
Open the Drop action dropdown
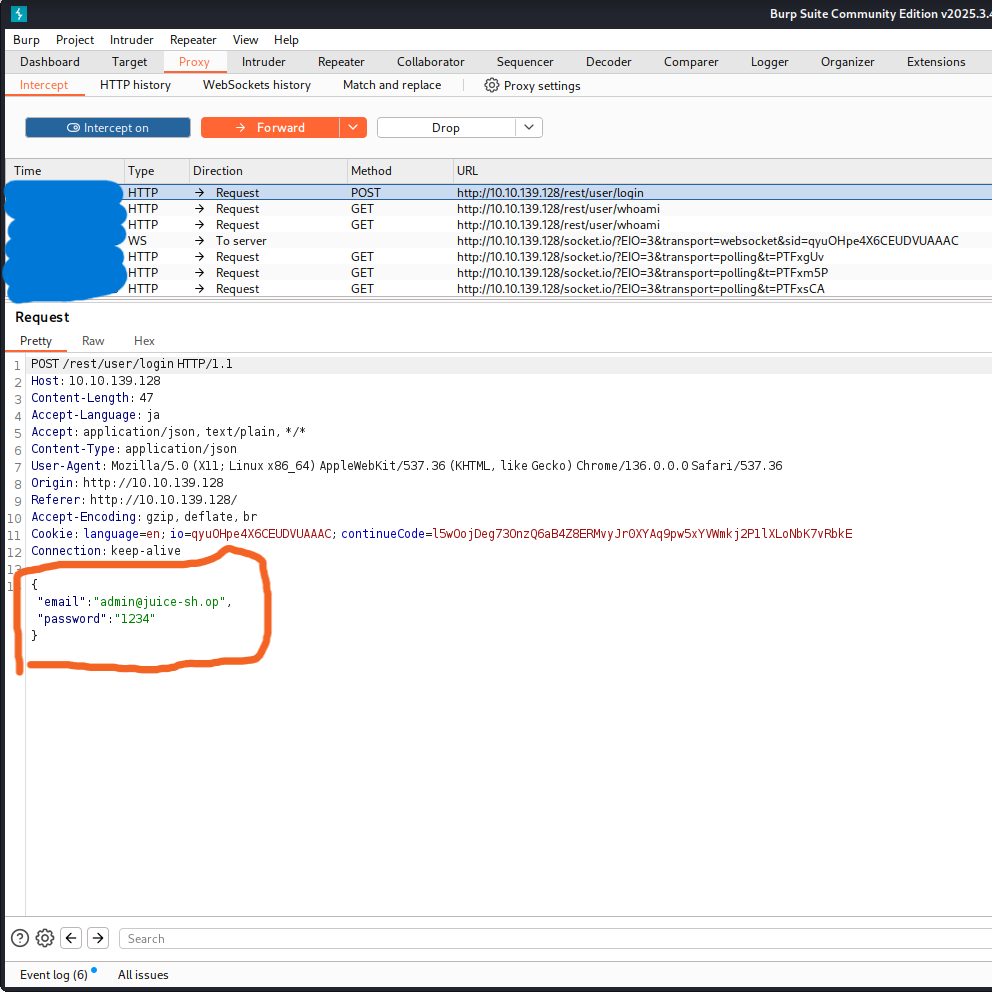click(x=528, y=127)
